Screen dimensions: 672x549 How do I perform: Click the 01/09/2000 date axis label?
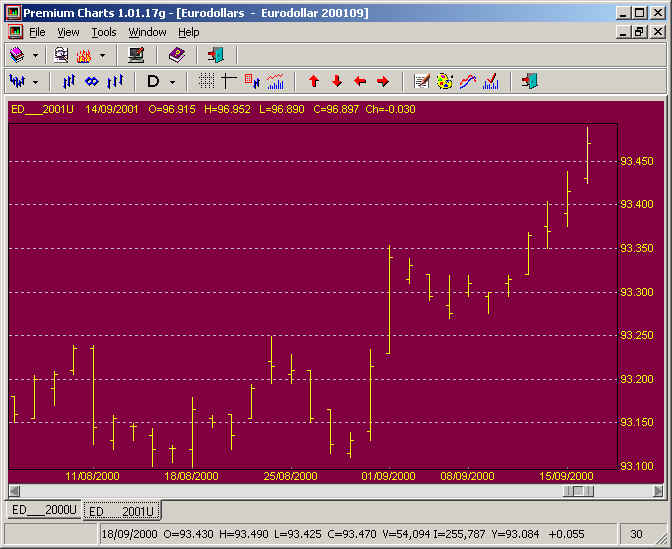point(388,476)
